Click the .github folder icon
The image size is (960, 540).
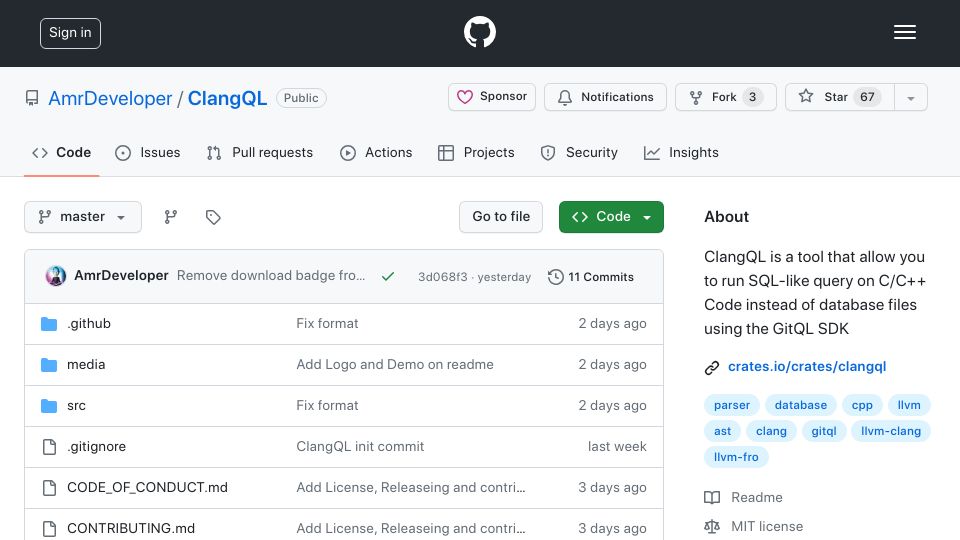[x=49, y=324]
